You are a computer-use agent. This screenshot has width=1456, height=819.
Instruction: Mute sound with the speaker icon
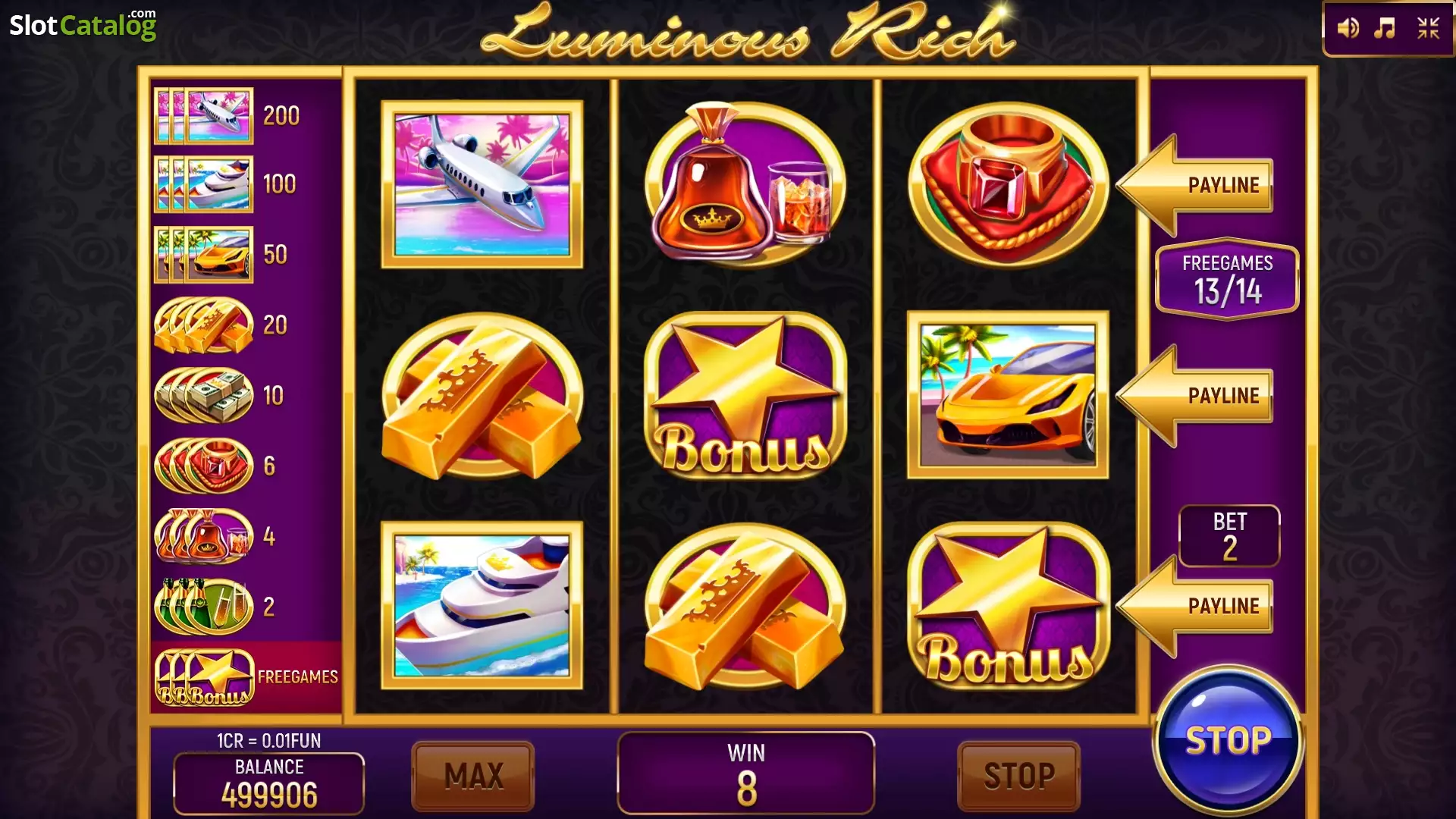point(1348,29)
